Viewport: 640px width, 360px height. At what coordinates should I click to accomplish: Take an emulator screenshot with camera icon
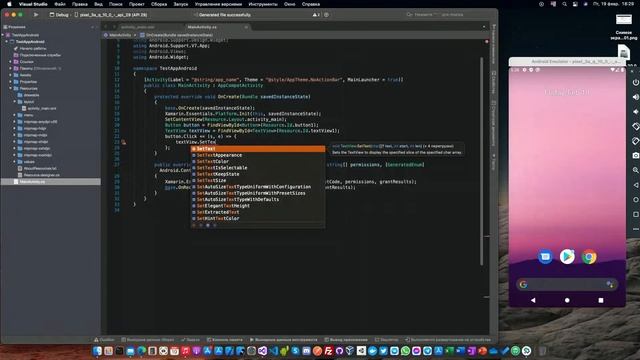point(636,156)
